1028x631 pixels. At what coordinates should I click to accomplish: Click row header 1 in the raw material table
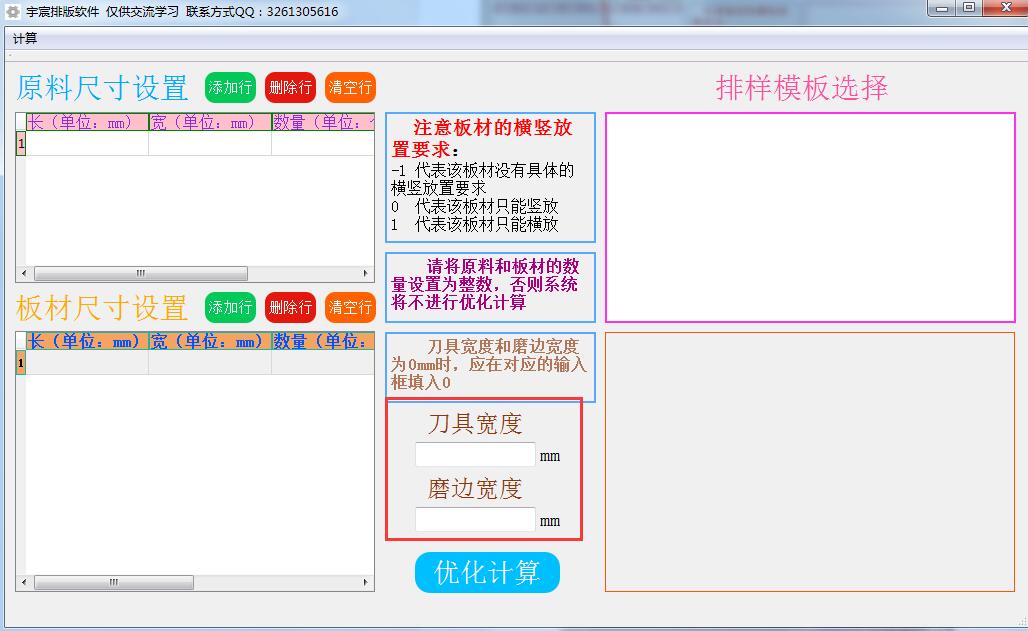(x=19, y=143)
